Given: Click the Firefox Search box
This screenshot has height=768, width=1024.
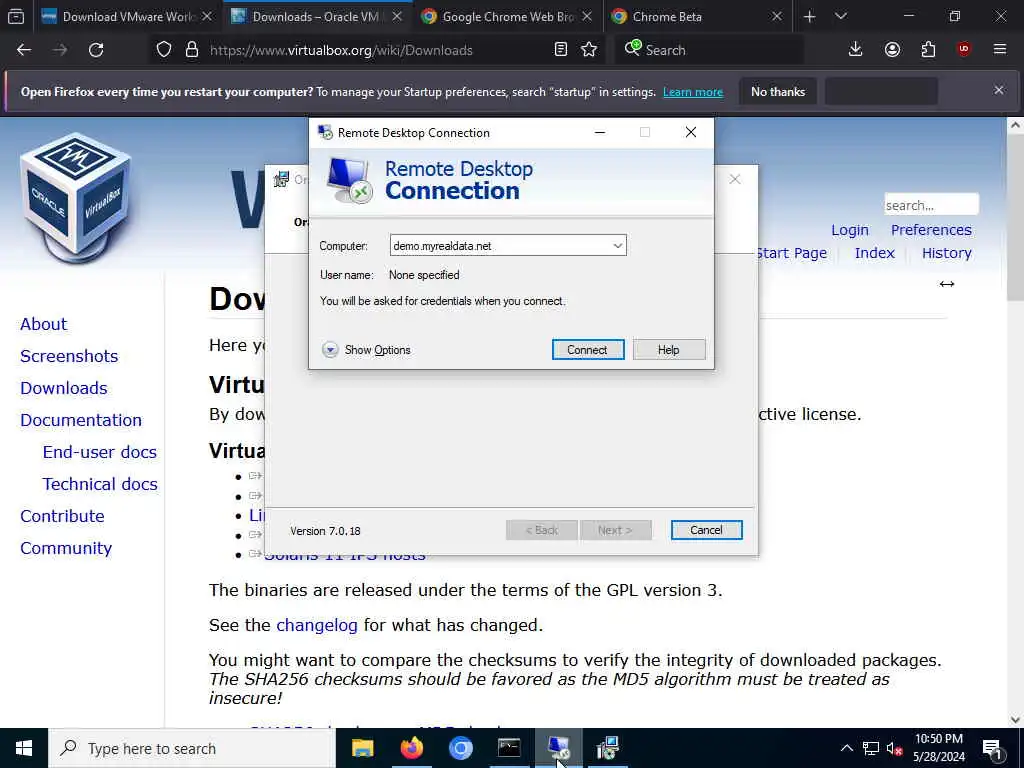Looking at the screenshot, I should [709, 50].
